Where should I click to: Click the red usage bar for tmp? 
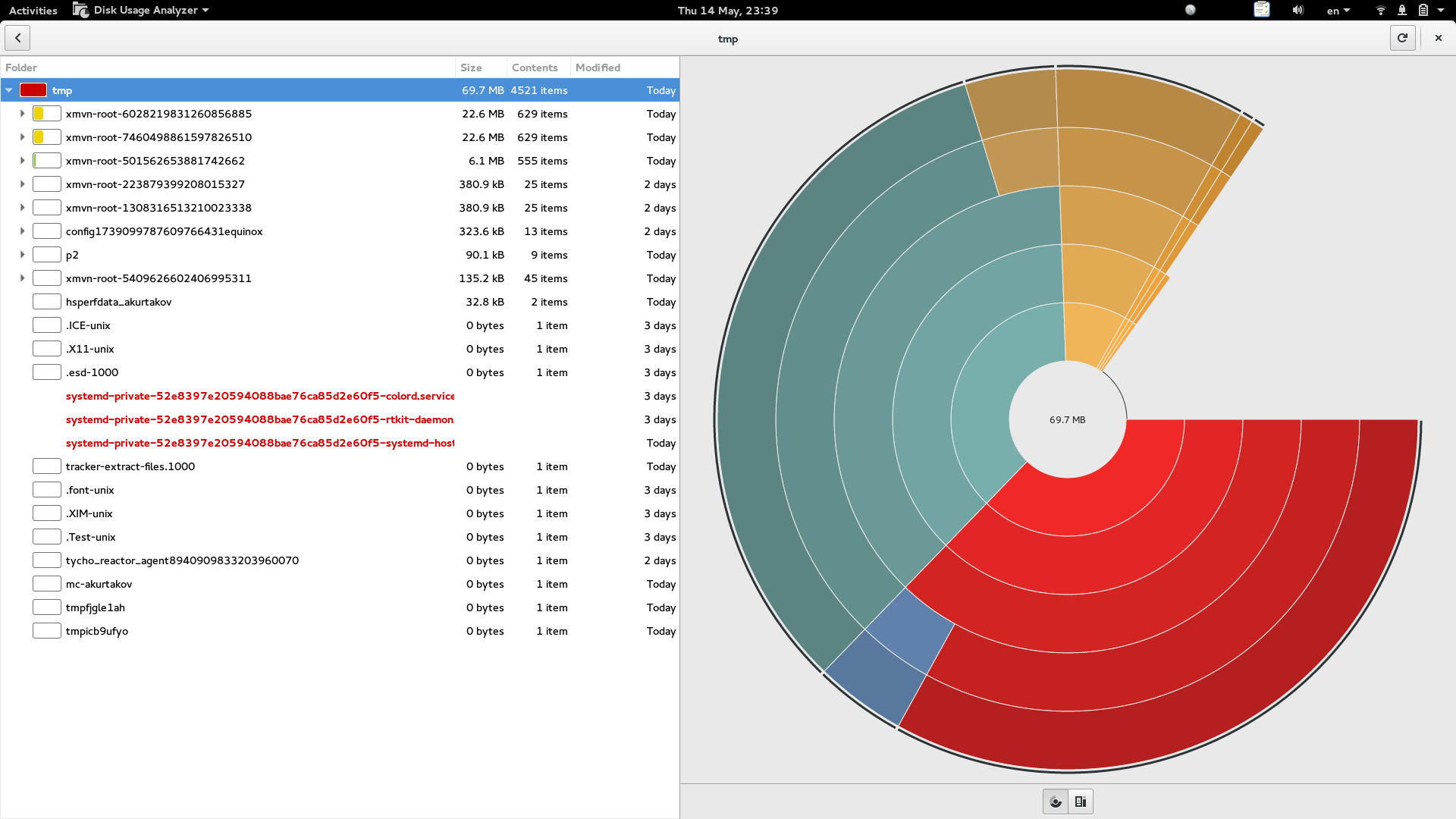(x=33, y=90)
